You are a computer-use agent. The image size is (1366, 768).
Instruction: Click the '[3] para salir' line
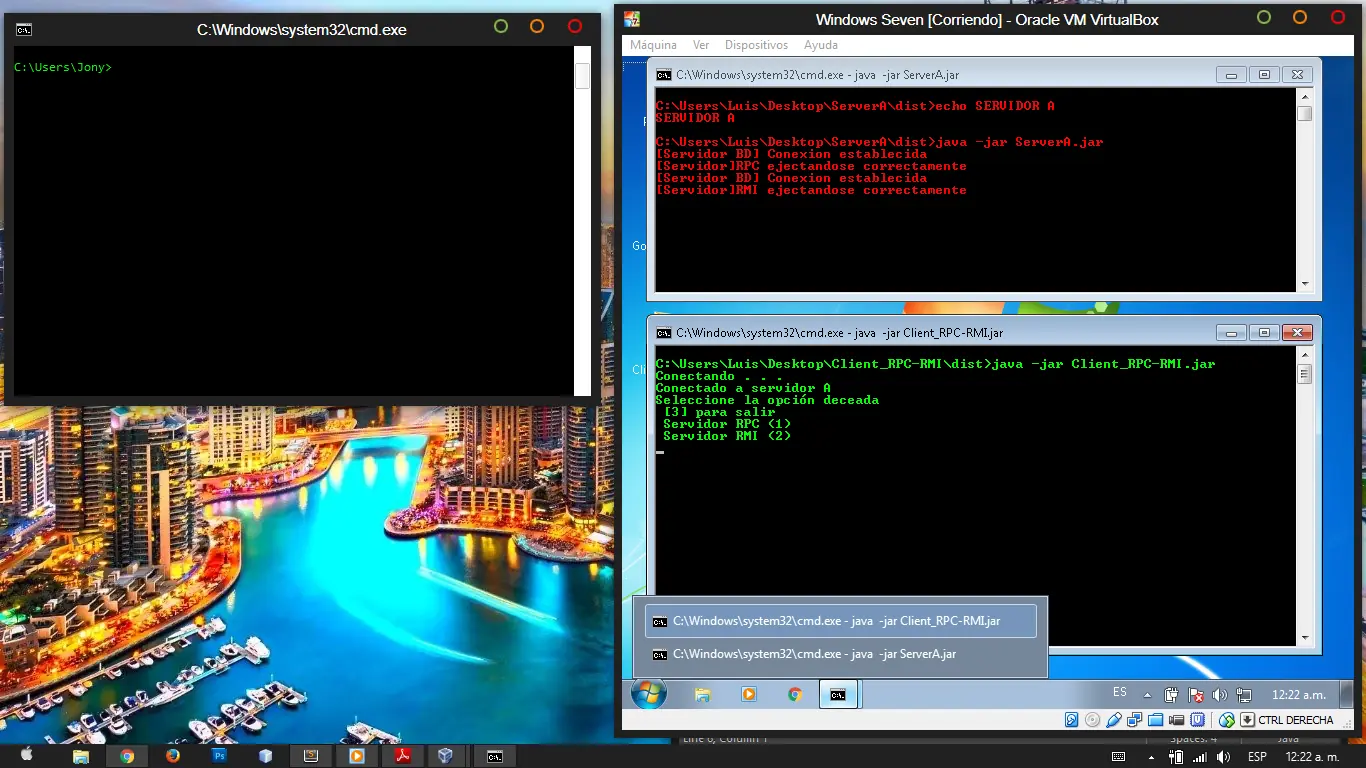[719, 412]
